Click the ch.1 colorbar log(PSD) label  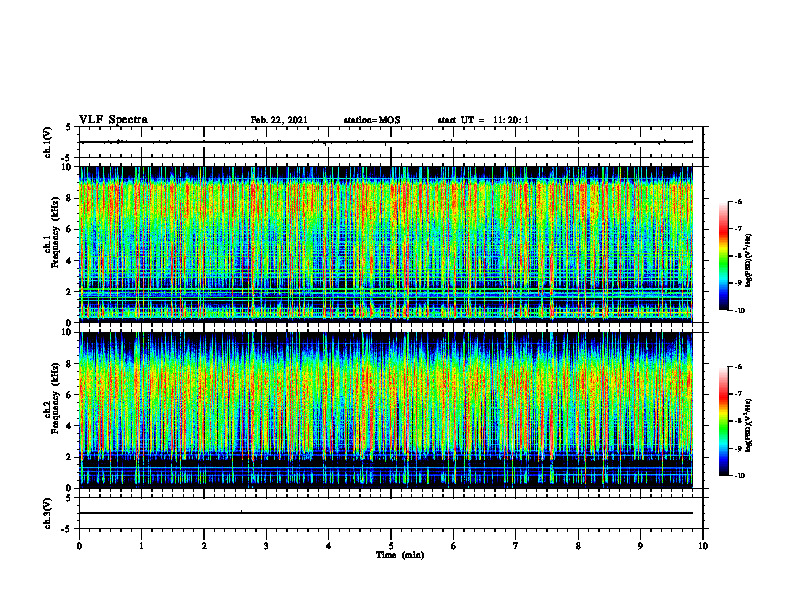[749, 261]
